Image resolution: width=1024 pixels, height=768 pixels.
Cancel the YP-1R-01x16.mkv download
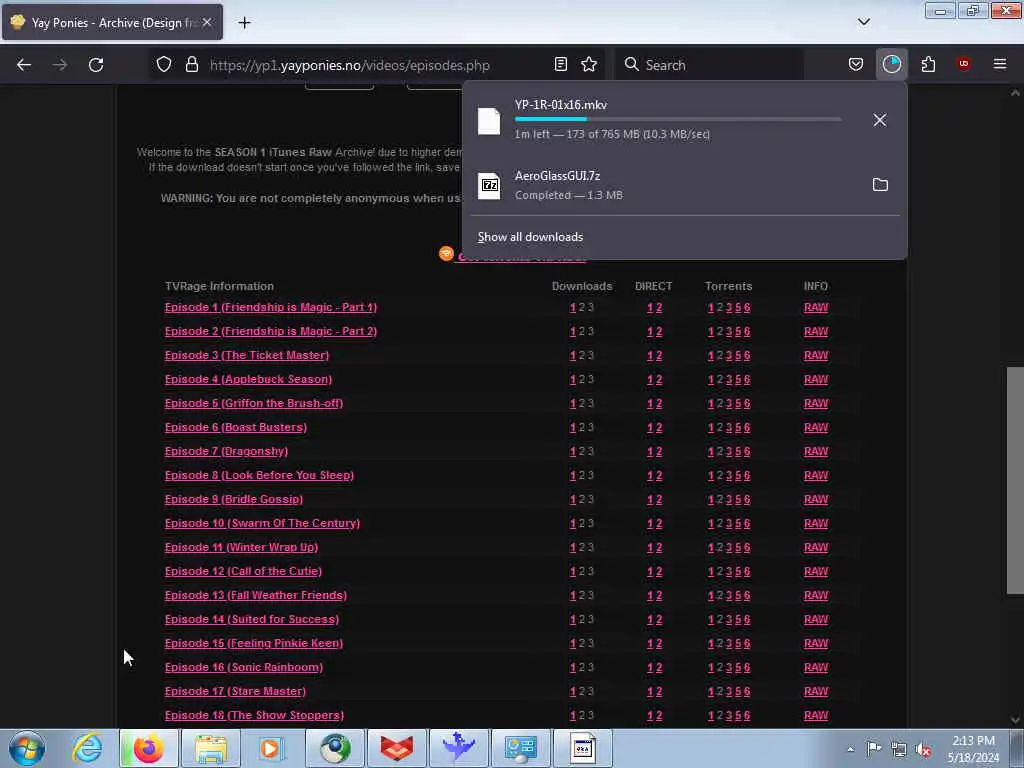pos(880,120)
